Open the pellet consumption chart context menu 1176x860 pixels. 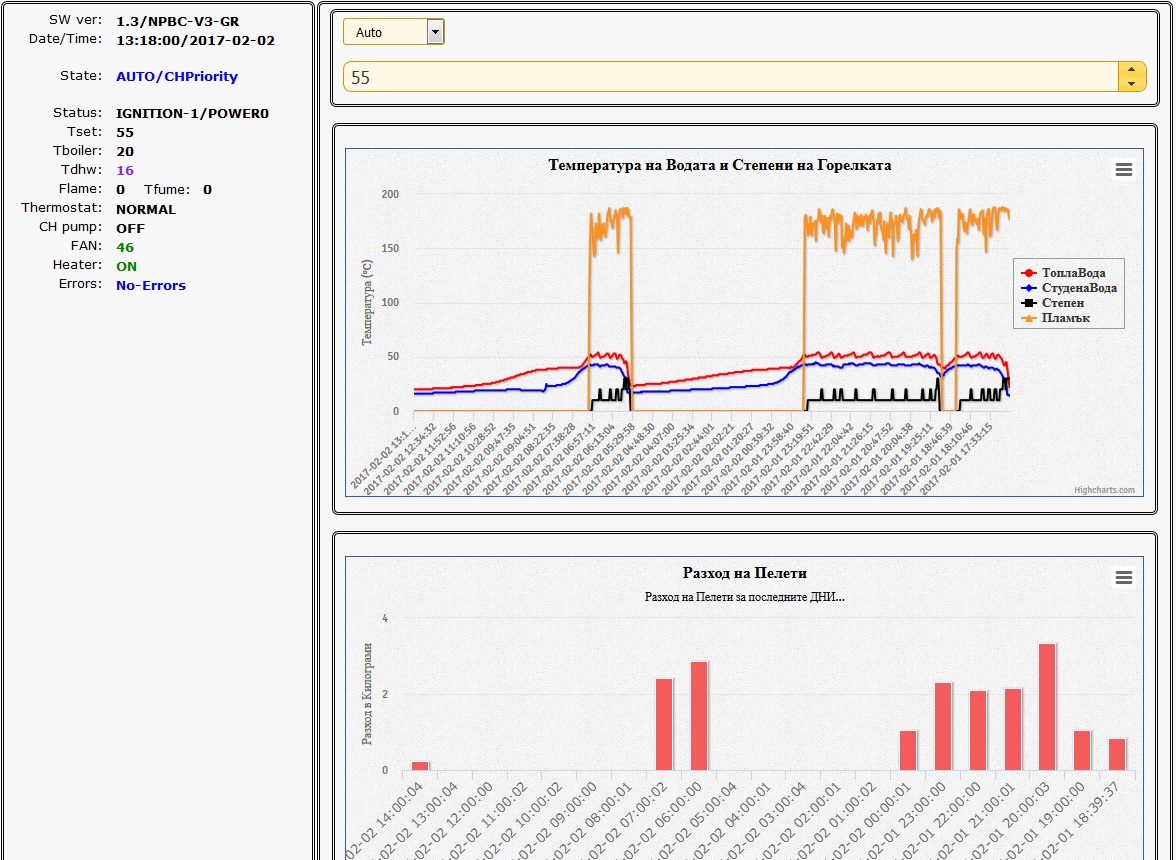click(1123, 578)
